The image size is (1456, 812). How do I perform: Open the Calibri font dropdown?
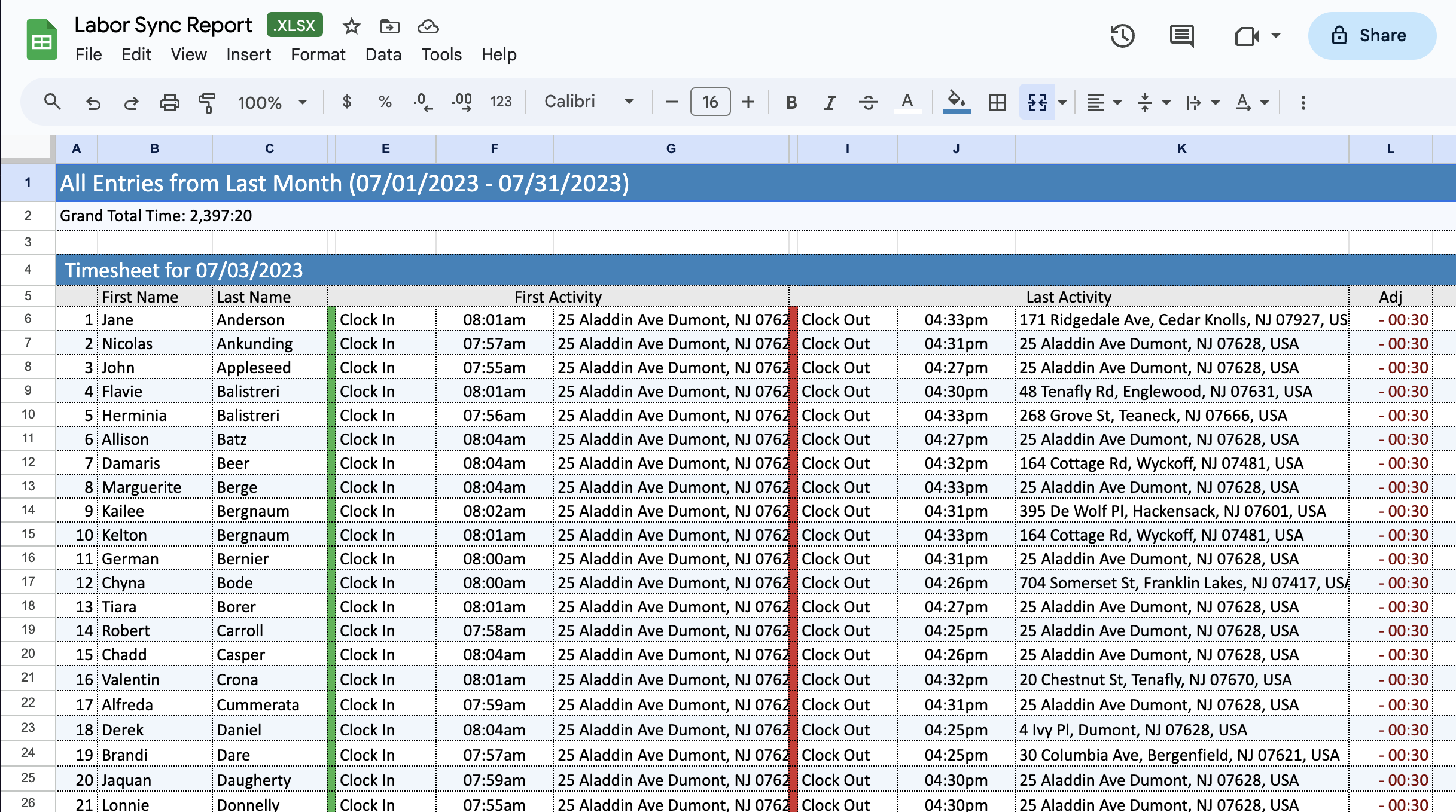(x=589, y=102)
